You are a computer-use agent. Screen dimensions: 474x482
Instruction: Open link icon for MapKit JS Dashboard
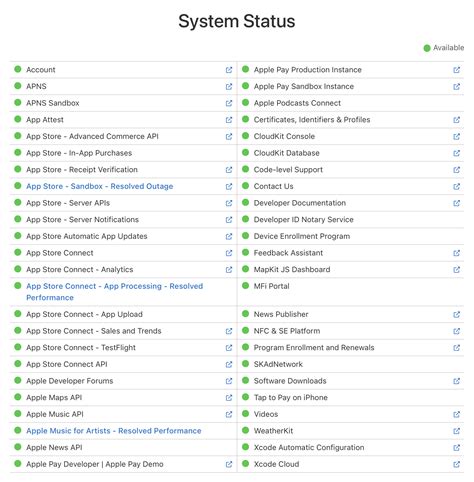(x=457, y=270)
